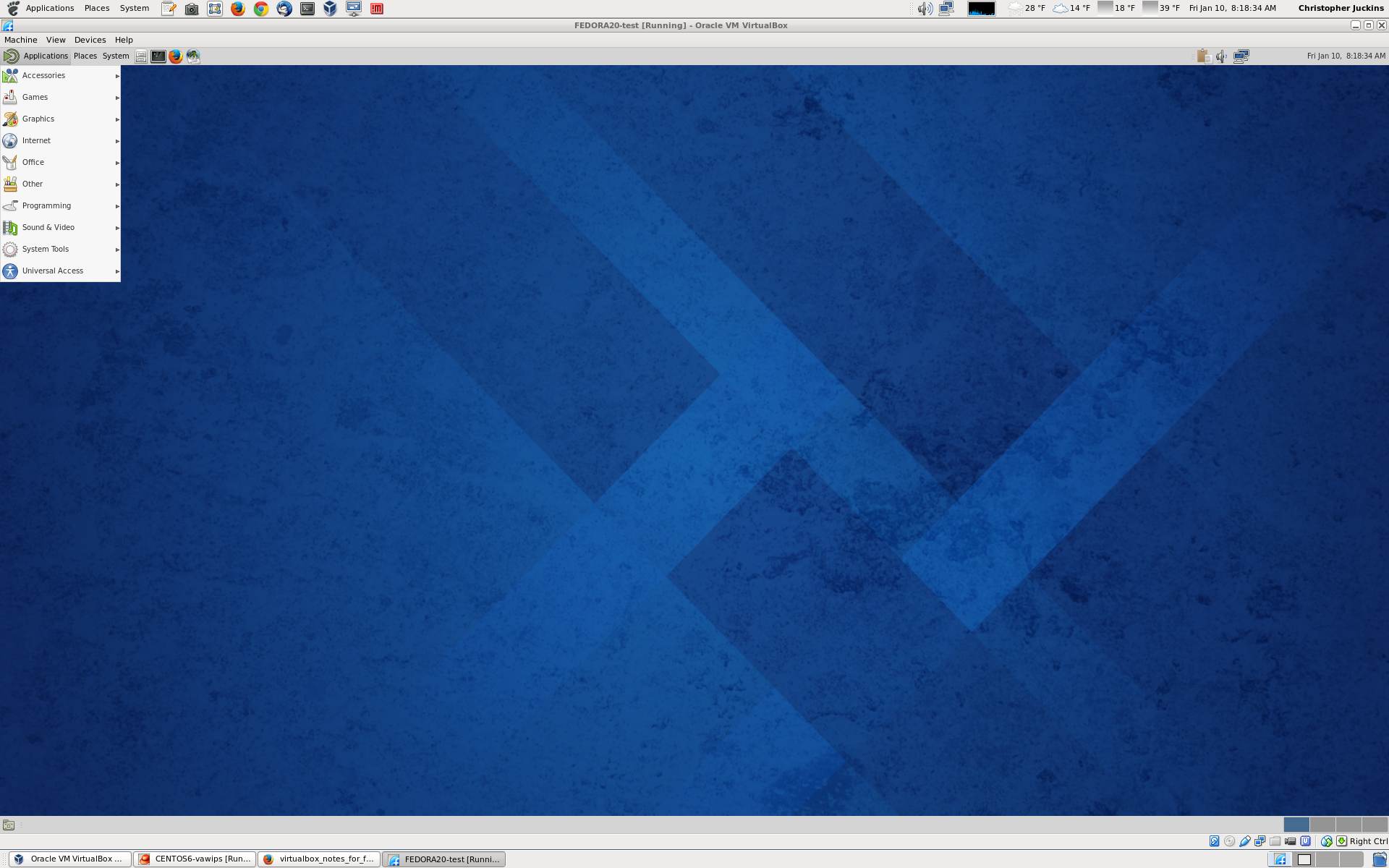The image size is (1389, 868).
Task: Expand the Programming submenu
Action: (61, 206)
